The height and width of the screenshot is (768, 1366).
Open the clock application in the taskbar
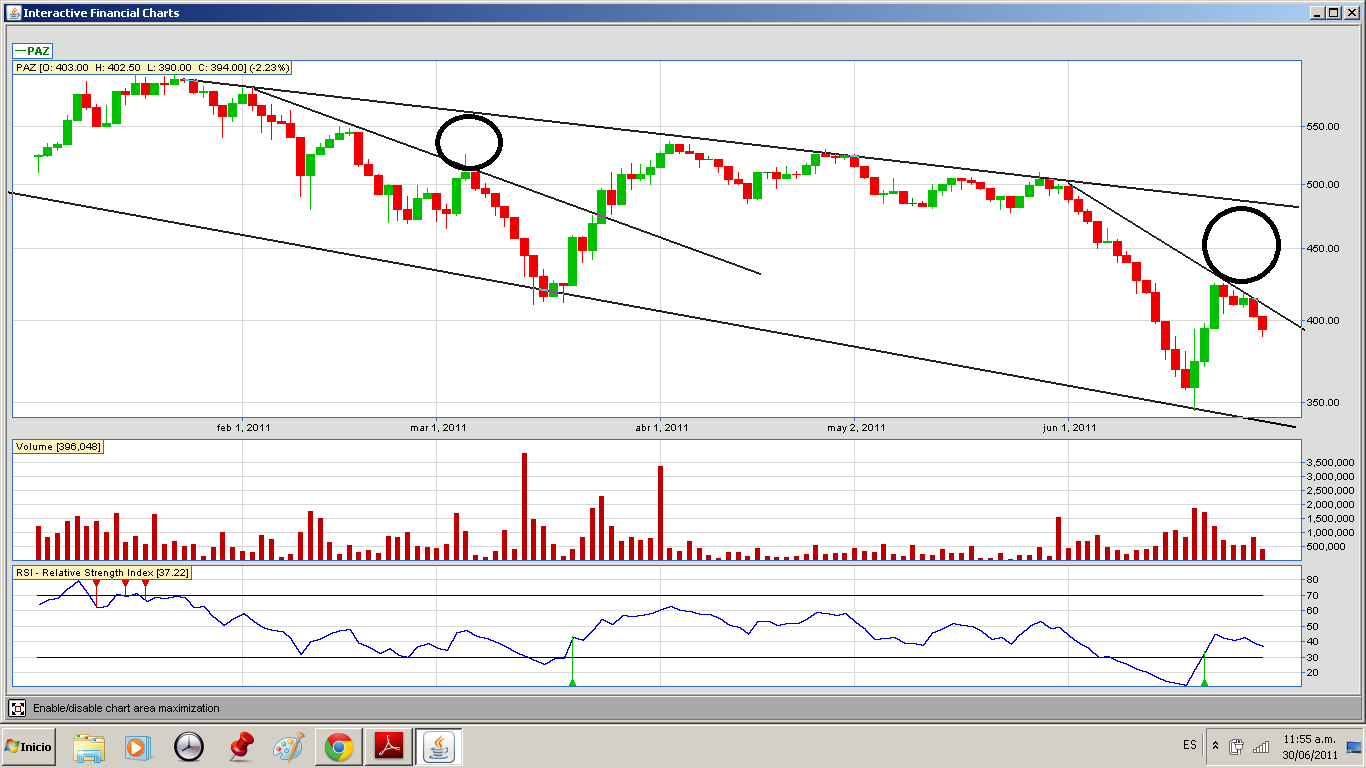[x=188, y=747]
